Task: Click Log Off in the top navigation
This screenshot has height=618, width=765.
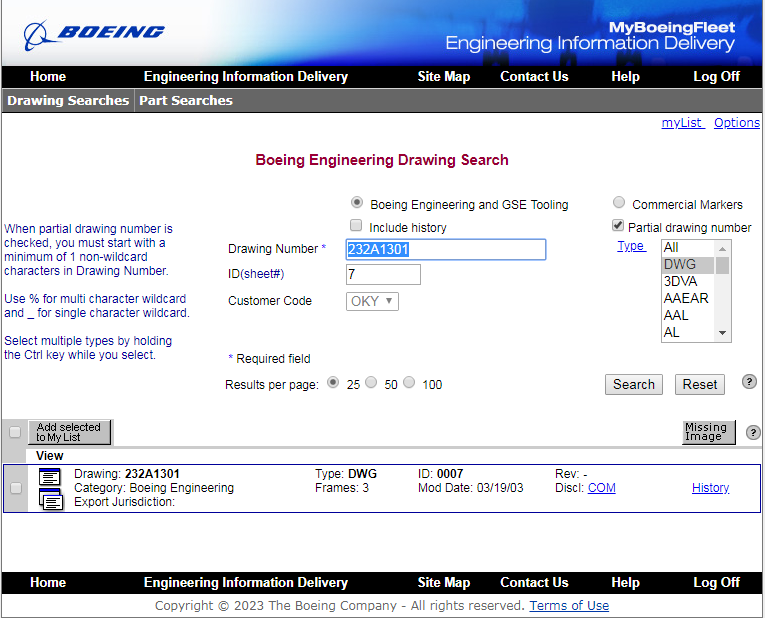Action: pyautogui.click(x=716, y=77)
